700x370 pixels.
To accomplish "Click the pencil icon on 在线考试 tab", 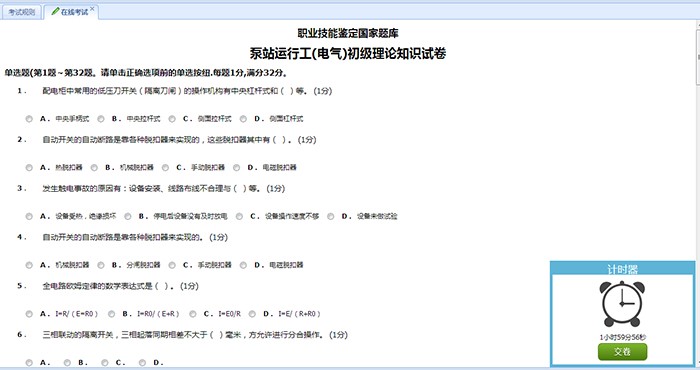I will 55,12.
